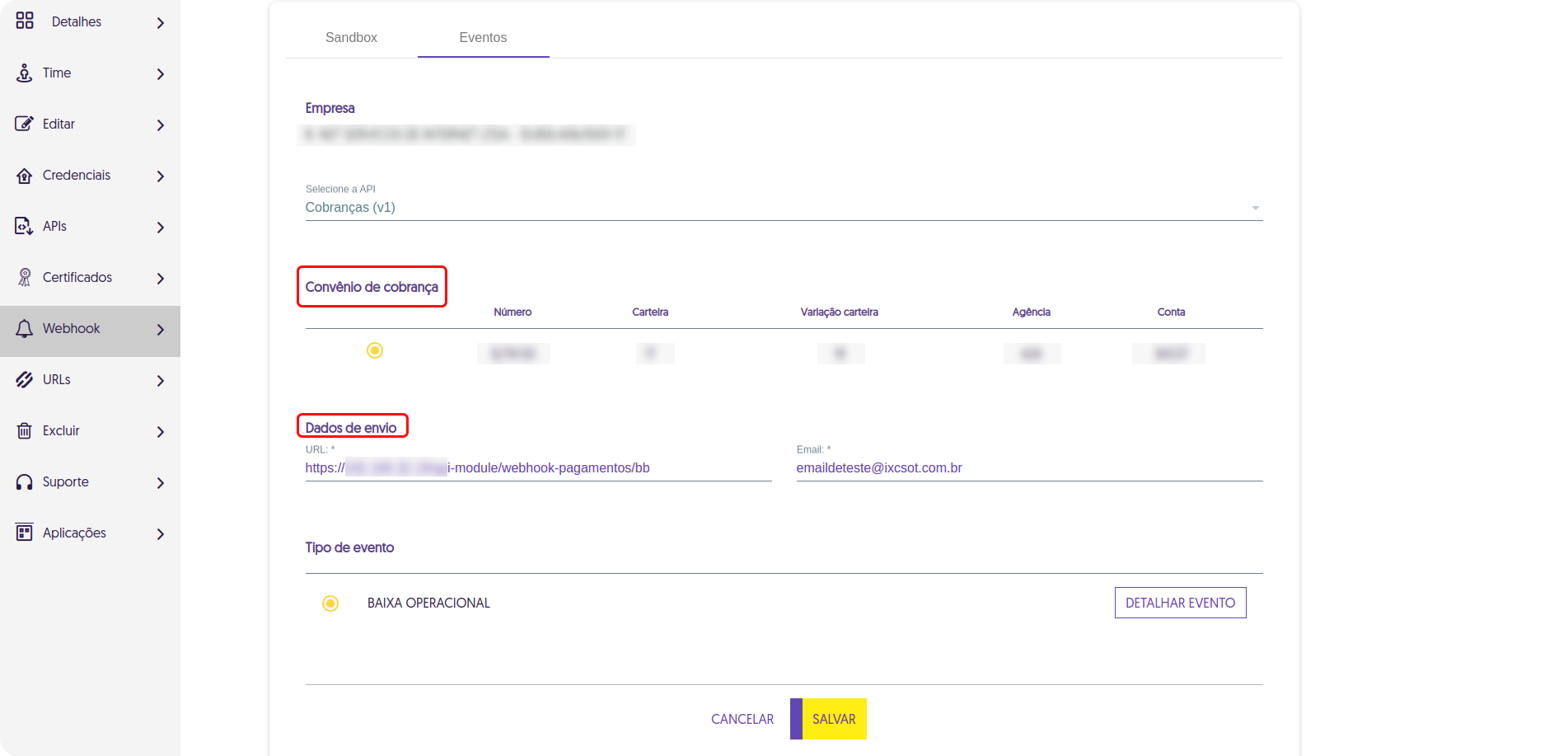
Task: Click the Suporte headset icon
Action: (25, 482)
